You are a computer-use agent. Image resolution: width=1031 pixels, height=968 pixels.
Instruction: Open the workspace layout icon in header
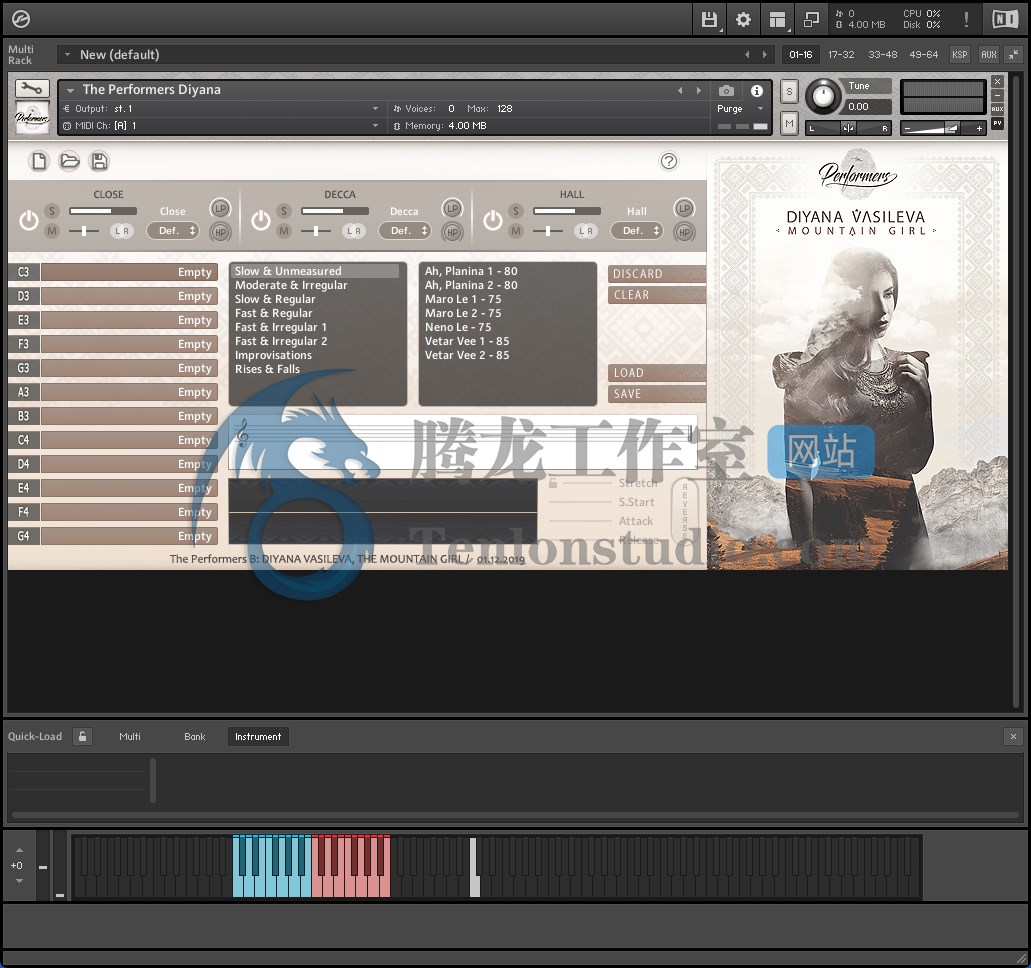pyautogui.click(x=777, y=20)
